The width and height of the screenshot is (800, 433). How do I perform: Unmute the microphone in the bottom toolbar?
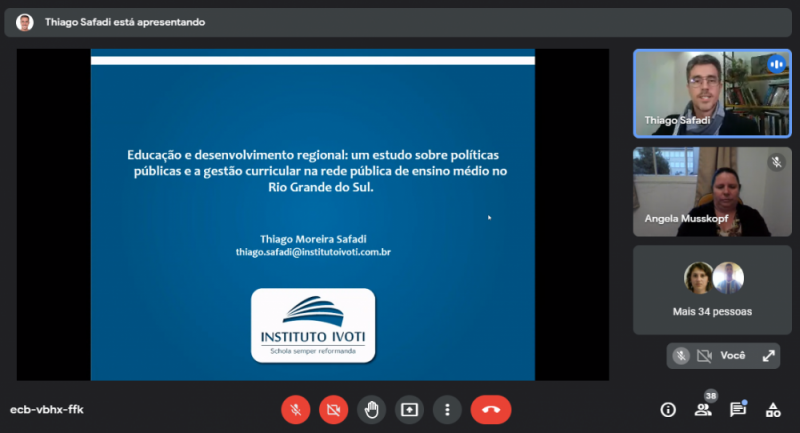click(x=295, y=410)
